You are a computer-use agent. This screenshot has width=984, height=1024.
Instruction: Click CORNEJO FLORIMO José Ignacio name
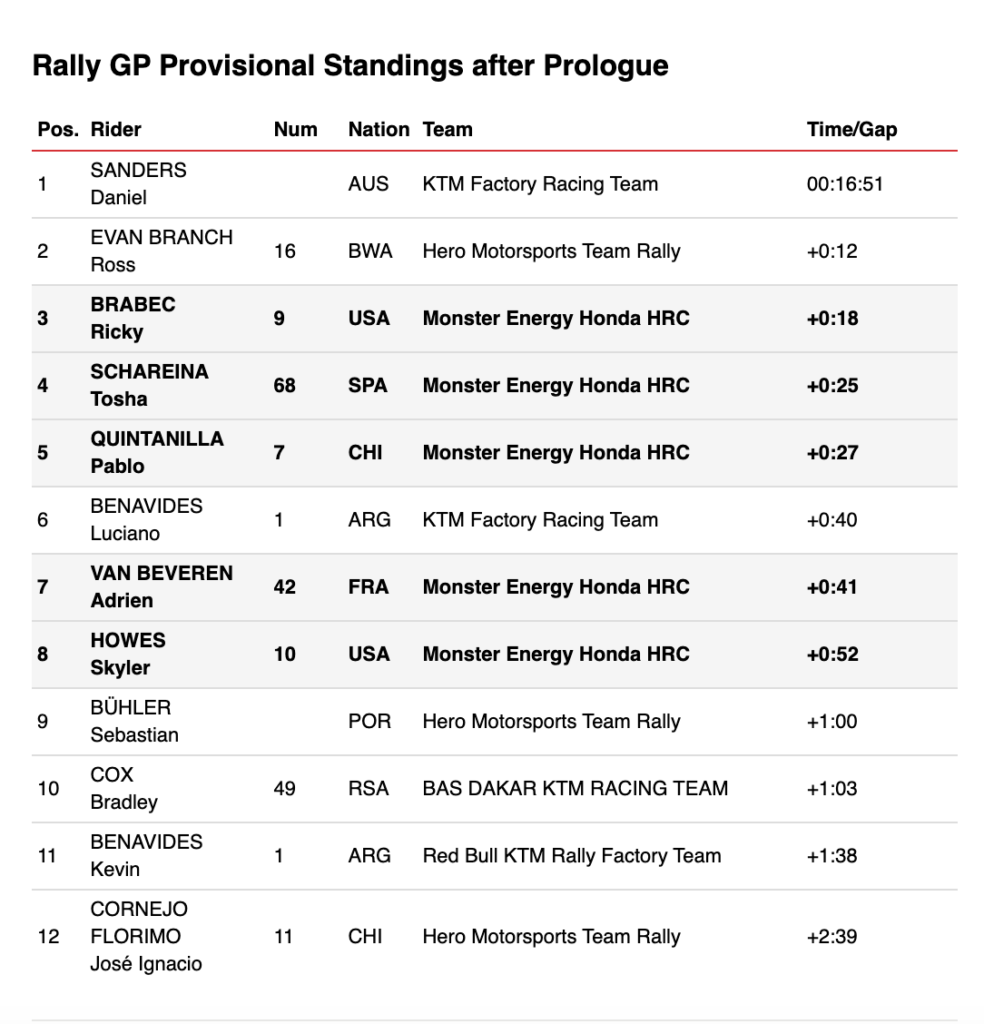point(146,936)
